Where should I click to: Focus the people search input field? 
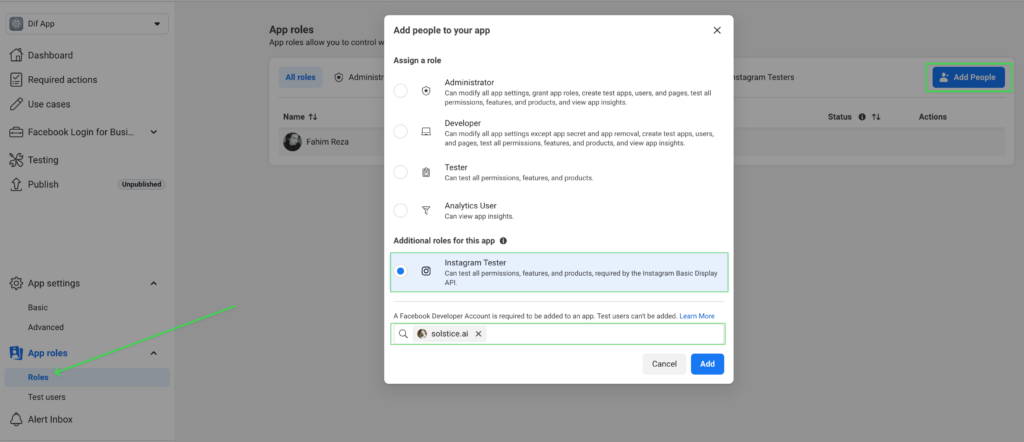pos(558,334)
